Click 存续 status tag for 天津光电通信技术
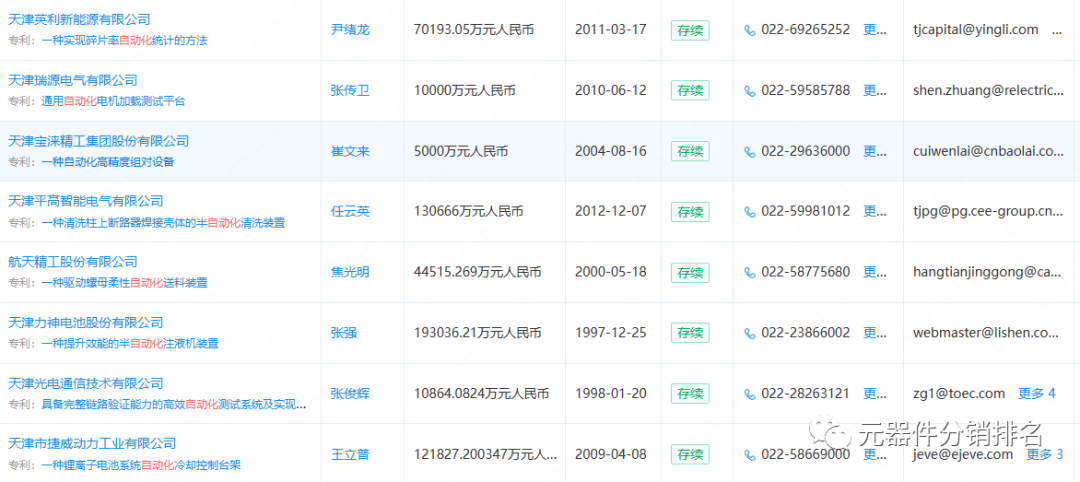The image size is (1080, 482). pos(690,394)
